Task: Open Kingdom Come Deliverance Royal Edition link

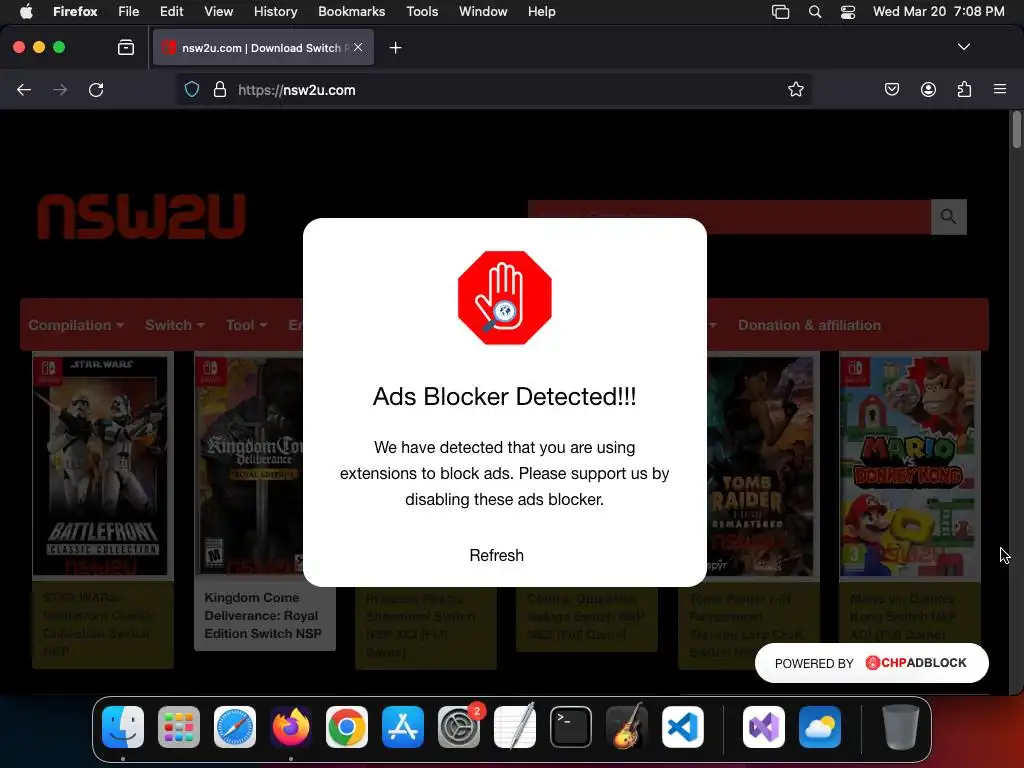Action: (263, 616)
